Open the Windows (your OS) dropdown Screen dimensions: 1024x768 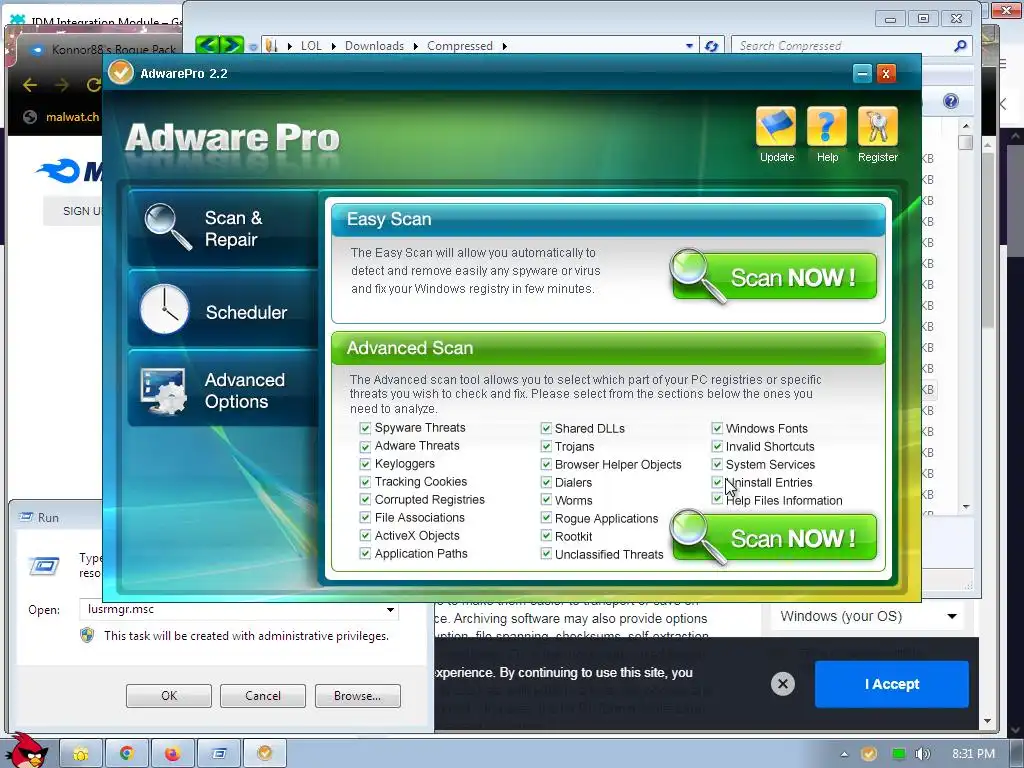(x=867, y=616)
